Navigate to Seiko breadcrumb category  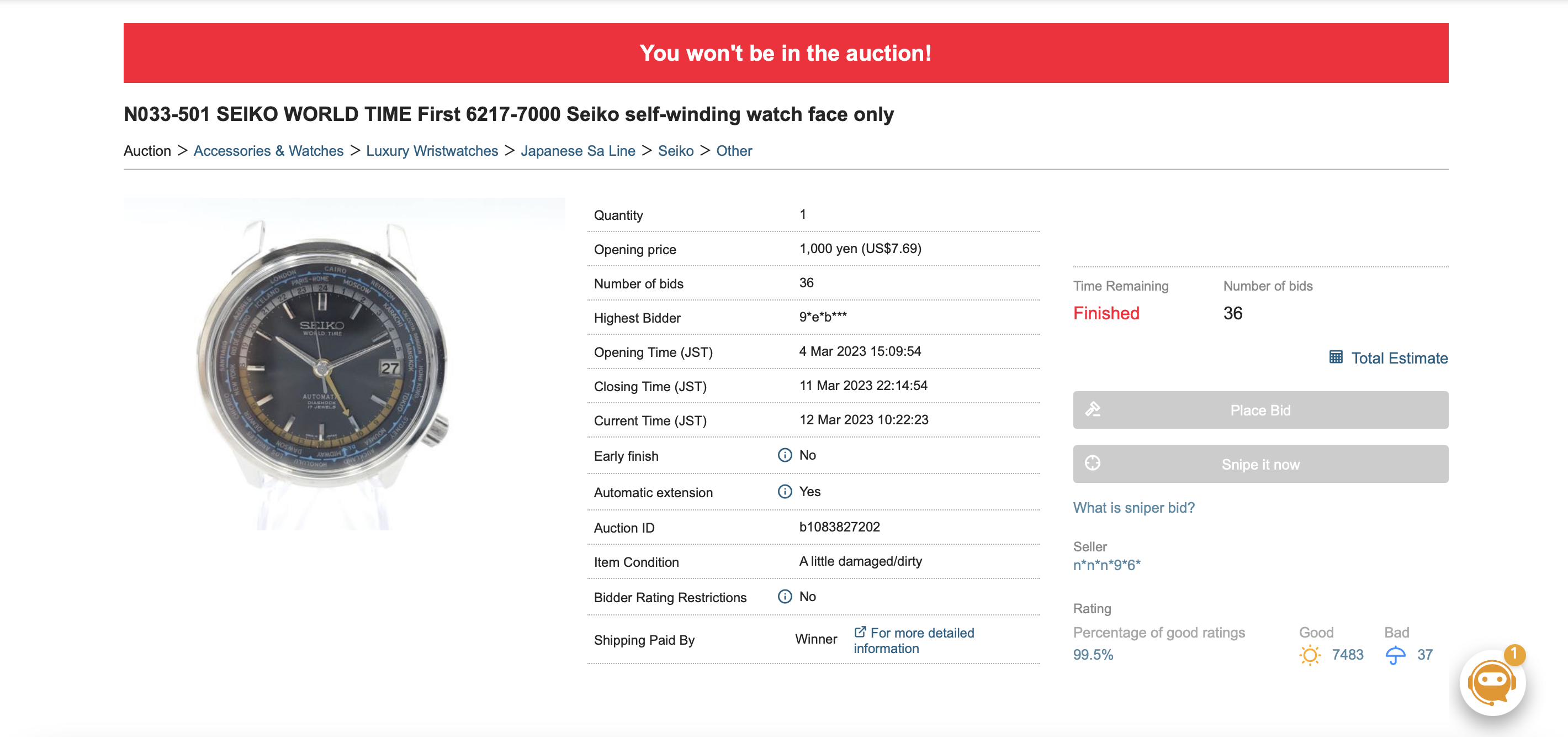[676, 150]
